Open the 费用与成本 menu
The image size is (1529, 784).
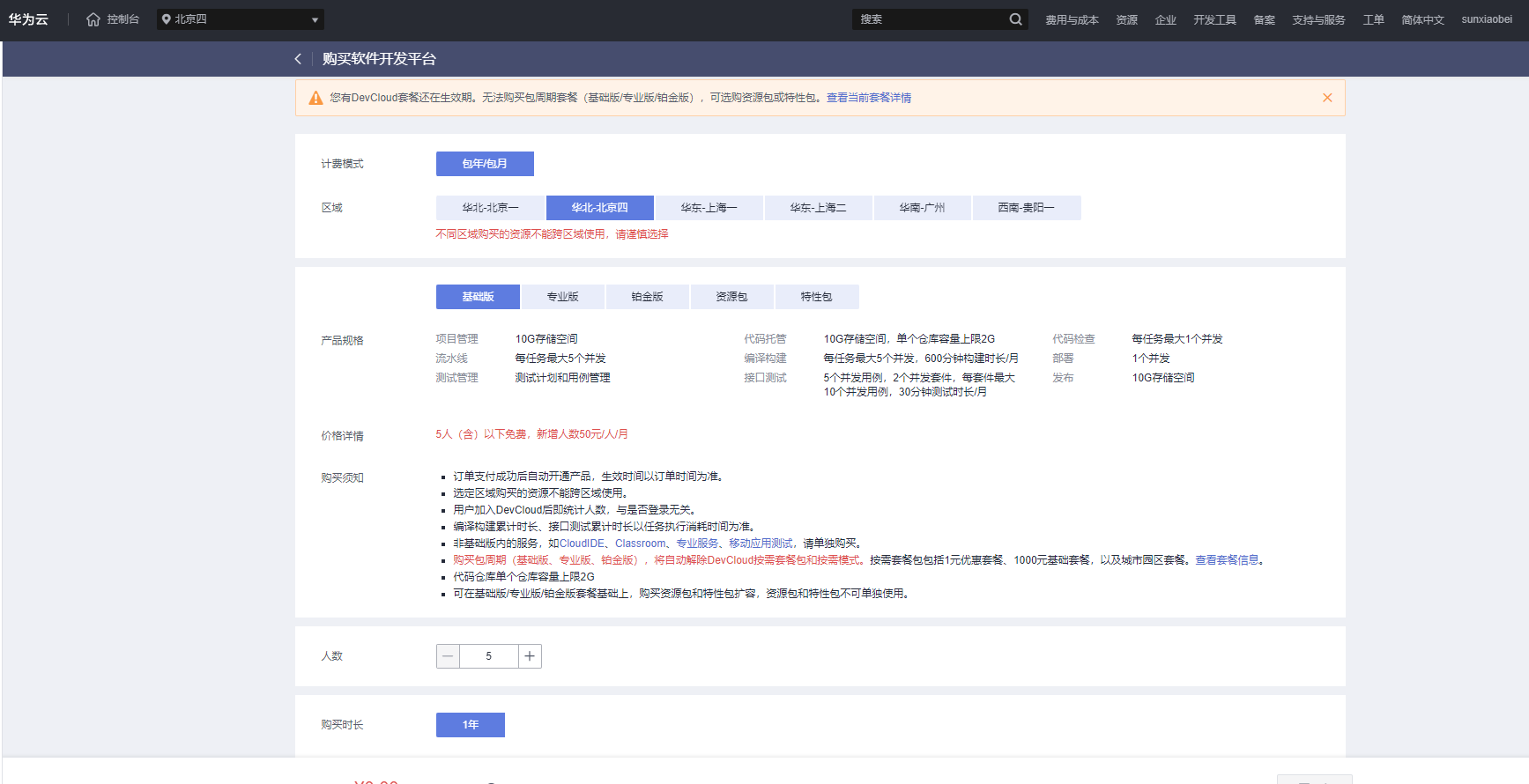tap(1072, 19)
